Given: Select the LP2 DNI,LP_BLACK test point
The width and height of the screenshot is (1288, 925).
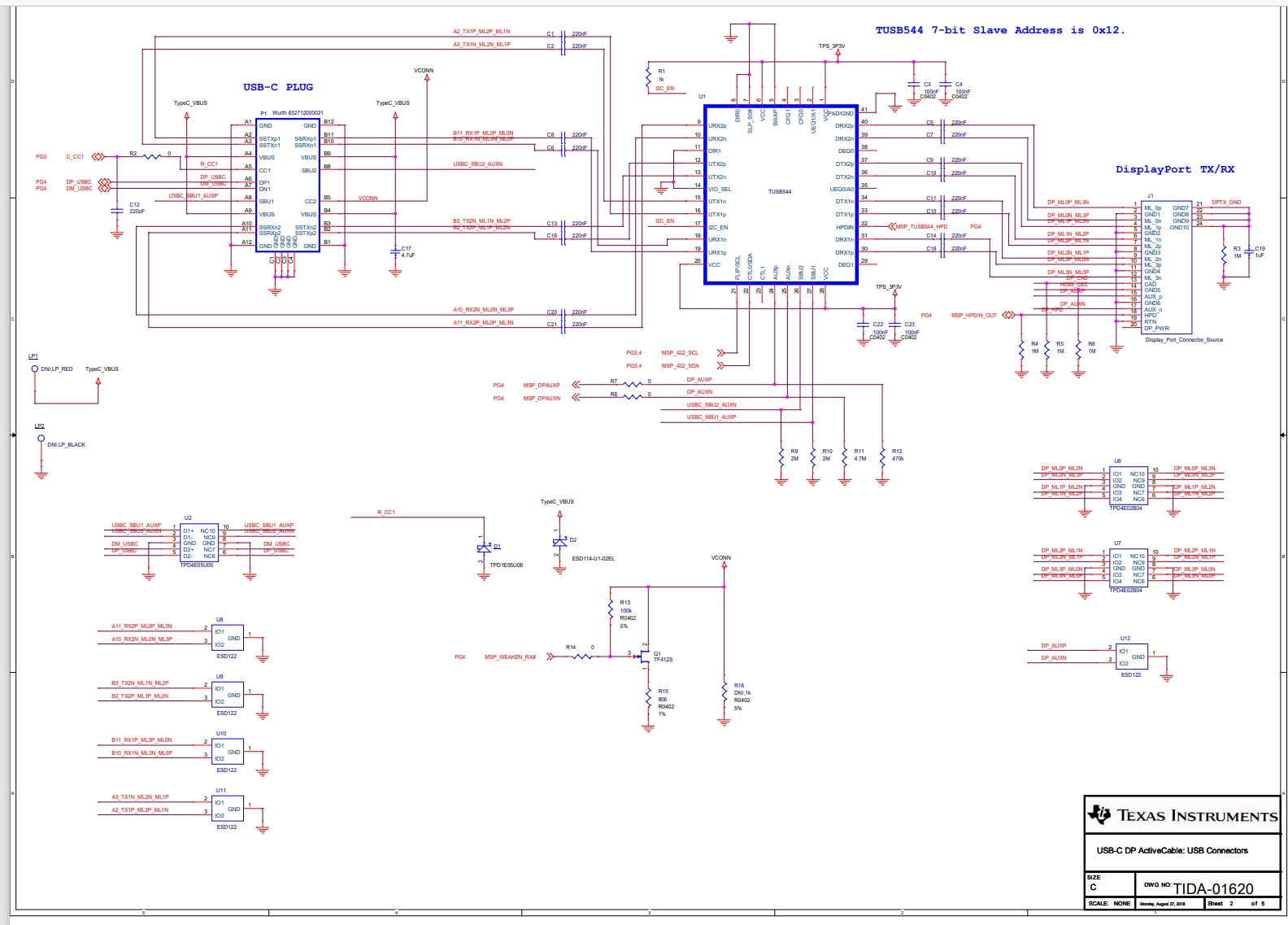Looking at the screenshot, I should tap(41, 439).
